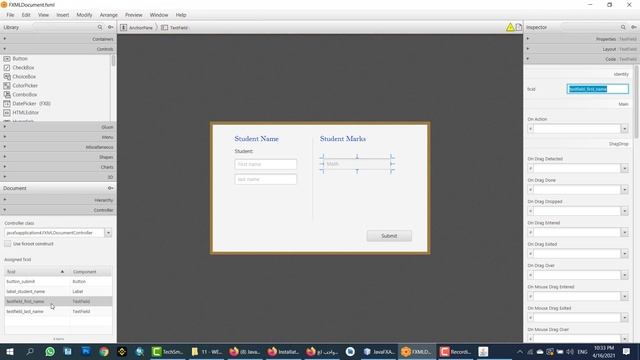Expand the Containers library section
The width and height of the screenshot is (640, 360).
point(58,39)
